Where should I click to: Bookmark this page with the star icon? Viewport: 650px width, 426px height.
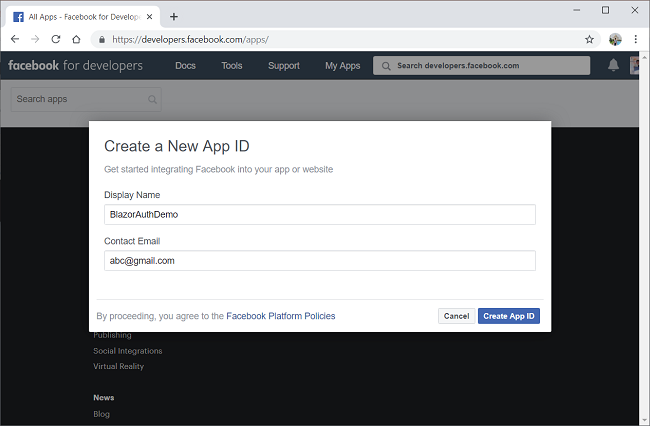[x=590, y=39]
